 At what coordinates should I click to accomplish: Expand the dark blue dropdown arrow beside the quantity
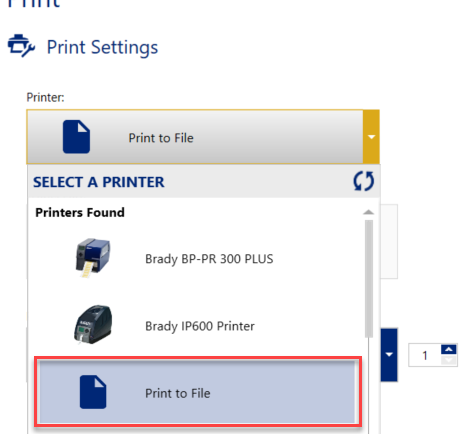389,355
